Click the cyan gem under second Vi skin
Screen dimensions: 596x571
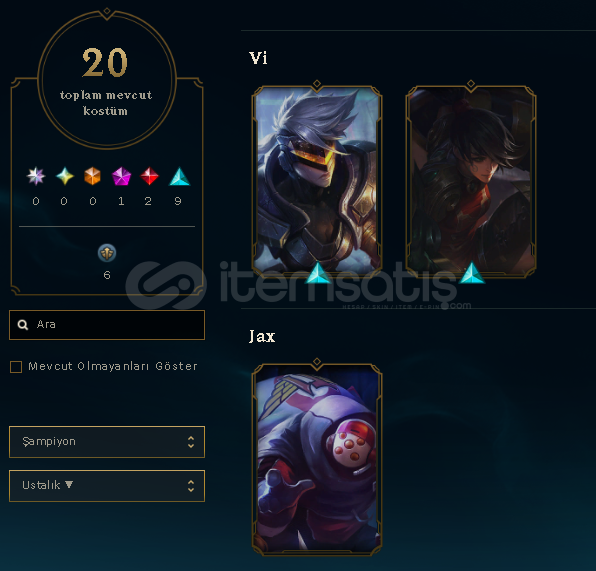pyautogui.click(x=472, y=273)
